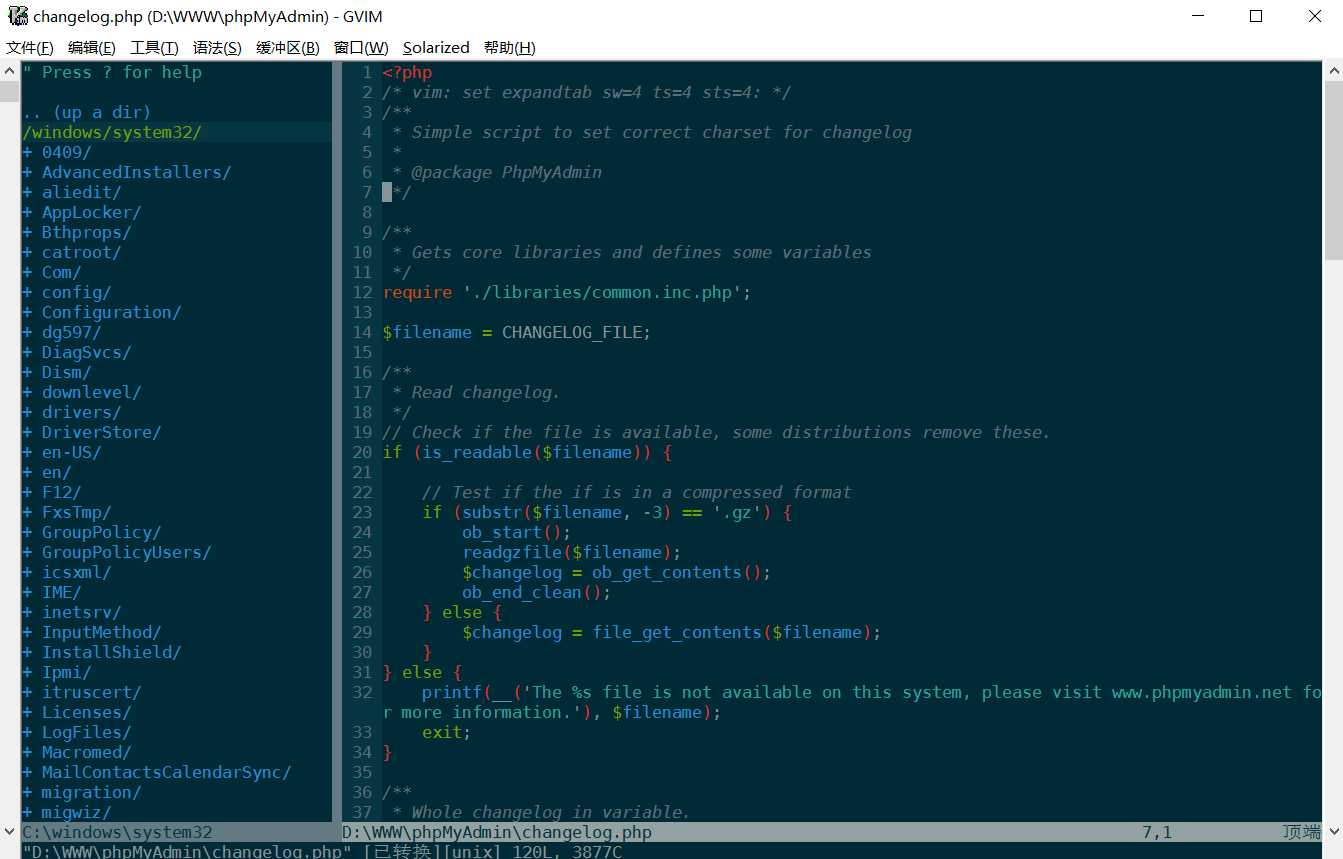Click the GVIM application icon in title bar
The image size is (1343, 859).
tap(18, 16)
